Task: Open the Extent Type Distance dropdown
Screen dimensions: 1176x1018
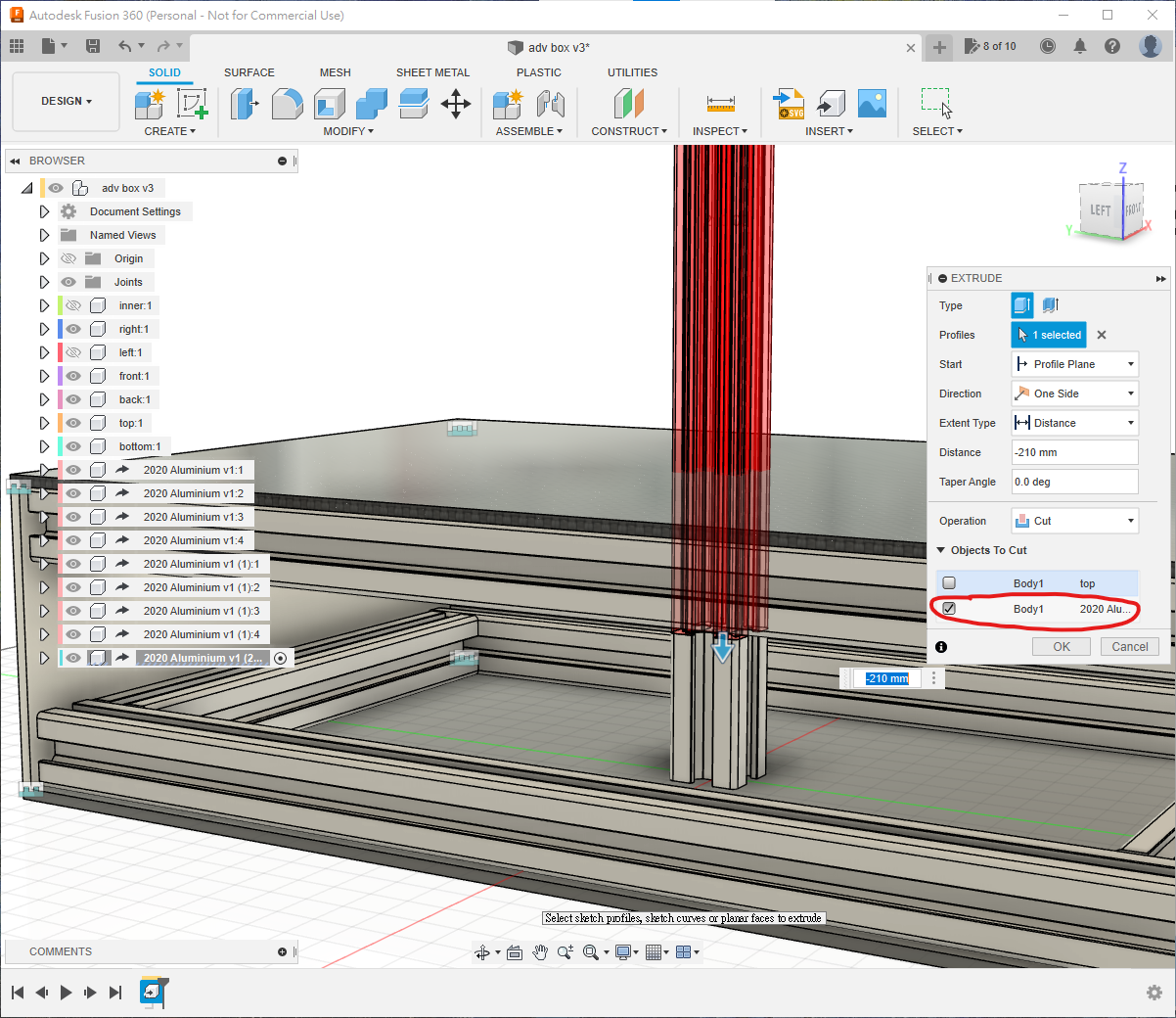Action: pyautogui.click(x=1074, y=423)
